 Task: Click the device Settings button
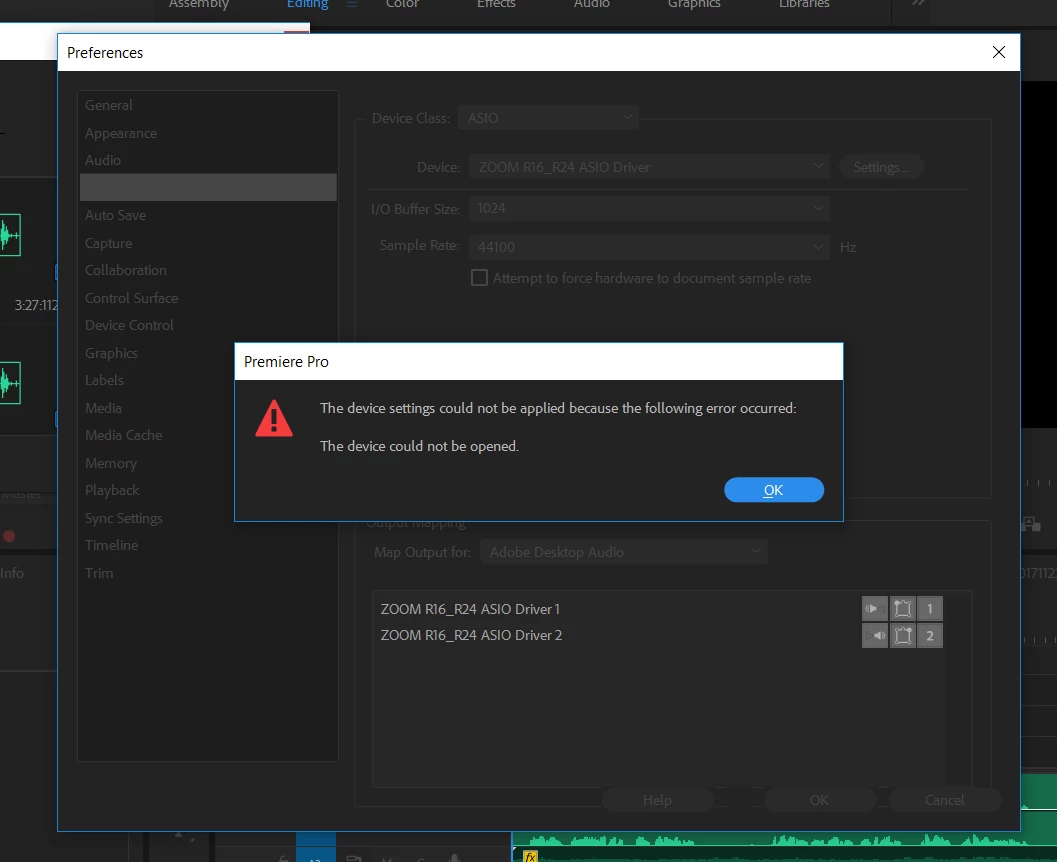[x=880, y=167]
